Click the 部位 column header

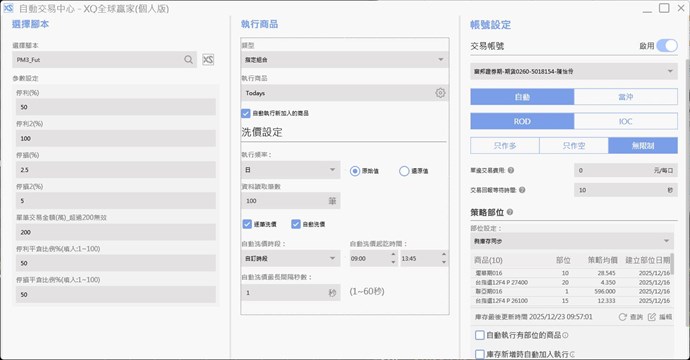coord(563,260)
